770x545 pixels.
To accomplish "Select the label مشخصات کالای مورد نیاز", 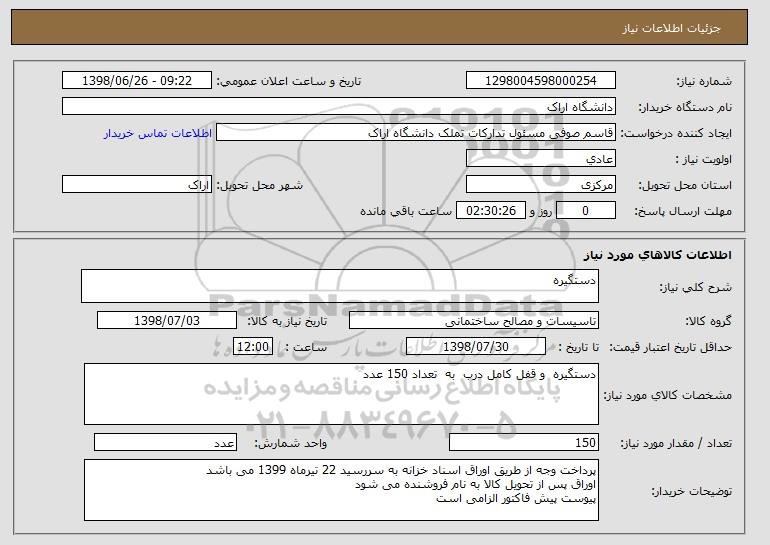I will (x=668, y=395).
